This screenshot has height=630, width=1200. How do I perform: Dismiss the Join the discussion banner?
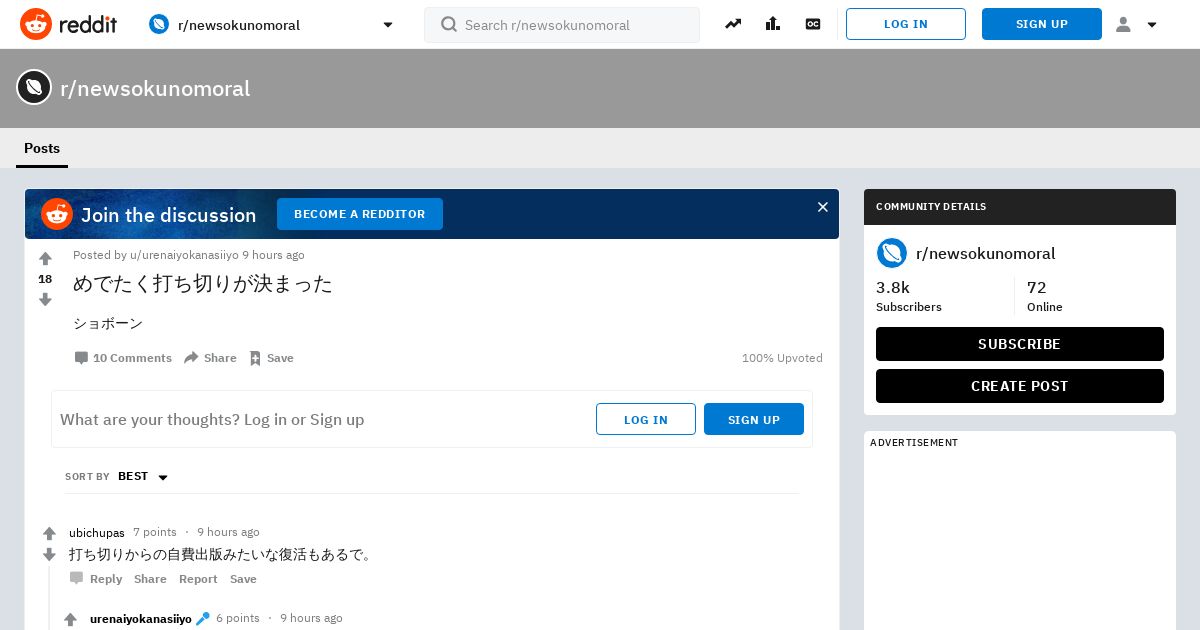tap(823, 207)
